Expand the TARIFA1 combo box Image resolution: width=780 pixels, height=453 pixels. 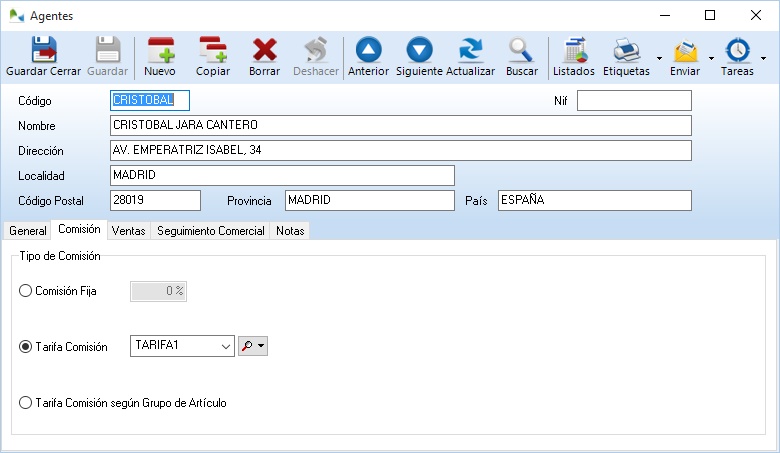(x=225, y=346)
